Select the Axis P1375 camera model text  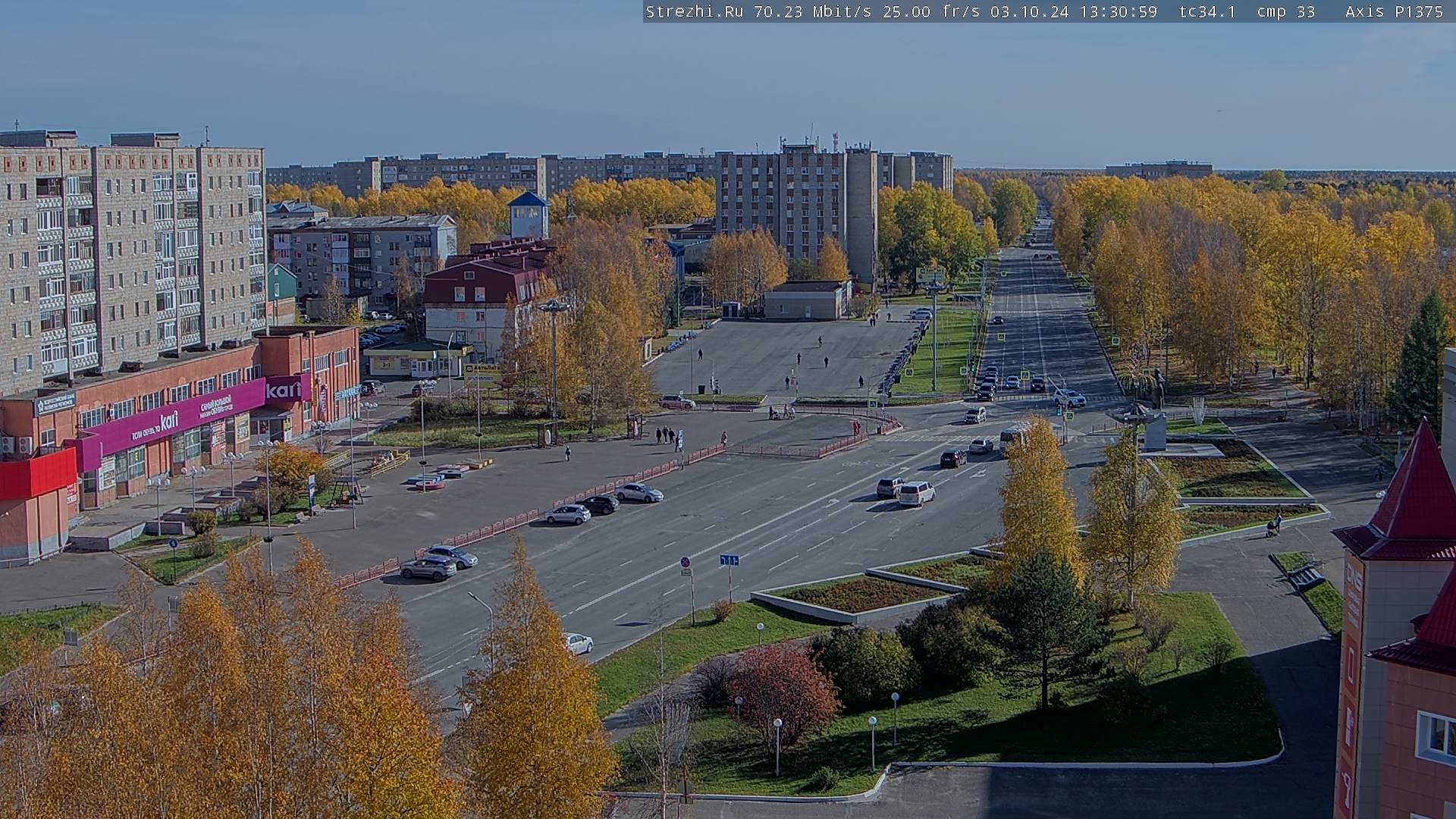[x=1395, y=11]
